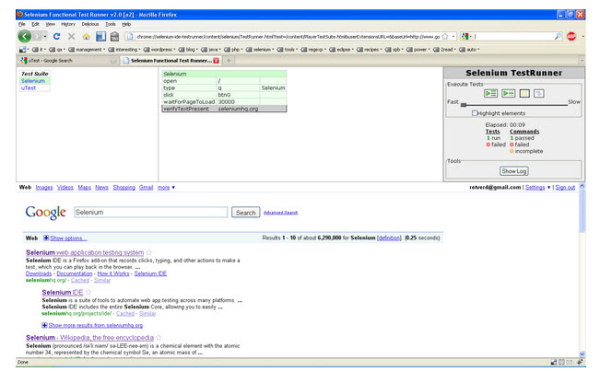Click the waitForPageToLoad command cell
Screen dimensions: 600x371
click(189, 102)
